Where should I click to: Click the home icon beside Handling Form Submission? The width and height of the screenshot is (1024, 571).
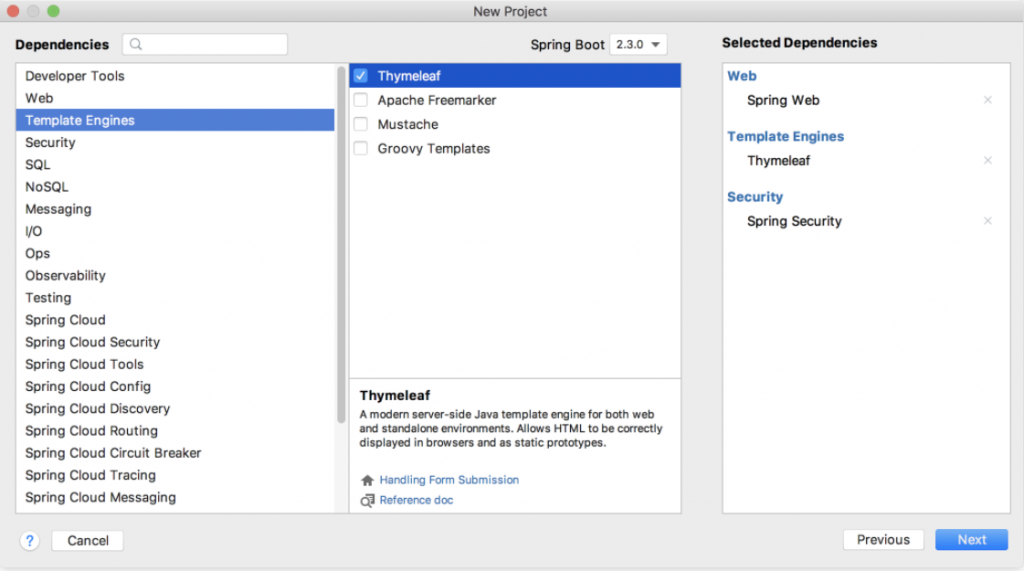point(367,480)
